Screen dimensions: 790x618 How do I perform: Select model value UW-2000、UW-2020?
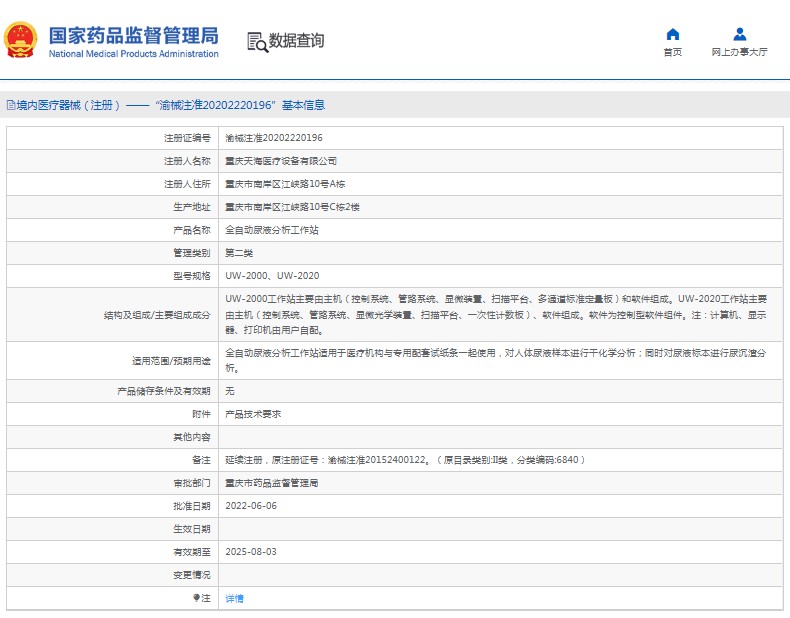pos(272,276)
